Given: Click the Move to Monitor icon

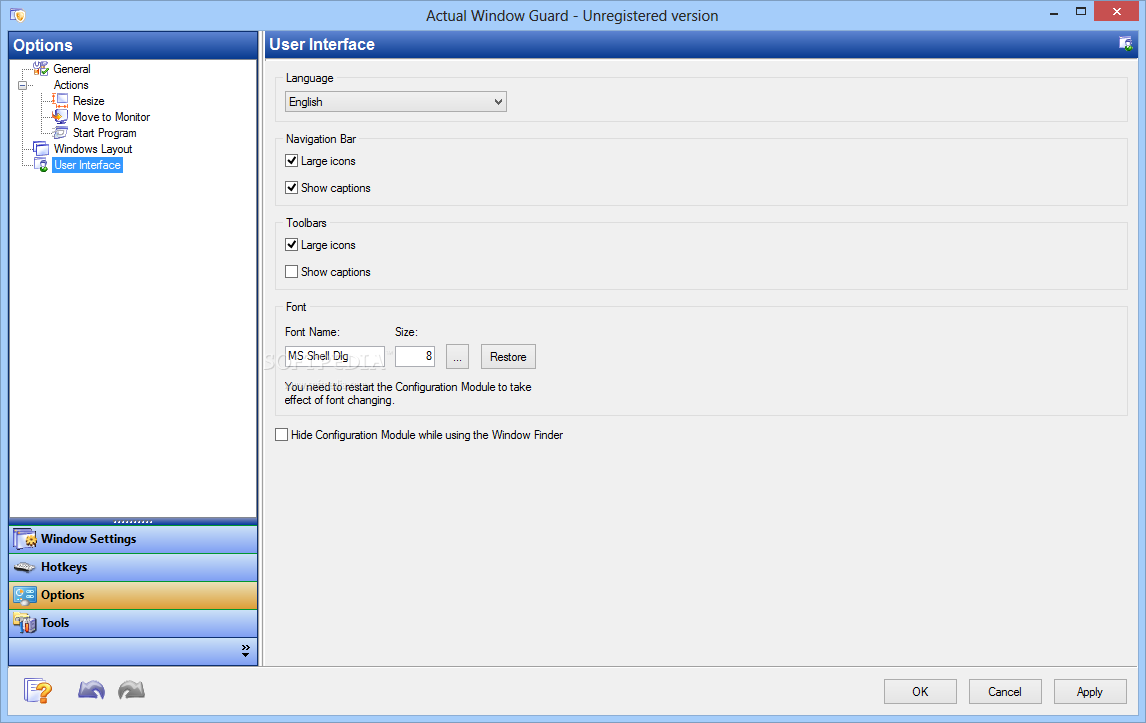Looking at the screenshot, I should (61, 117).
